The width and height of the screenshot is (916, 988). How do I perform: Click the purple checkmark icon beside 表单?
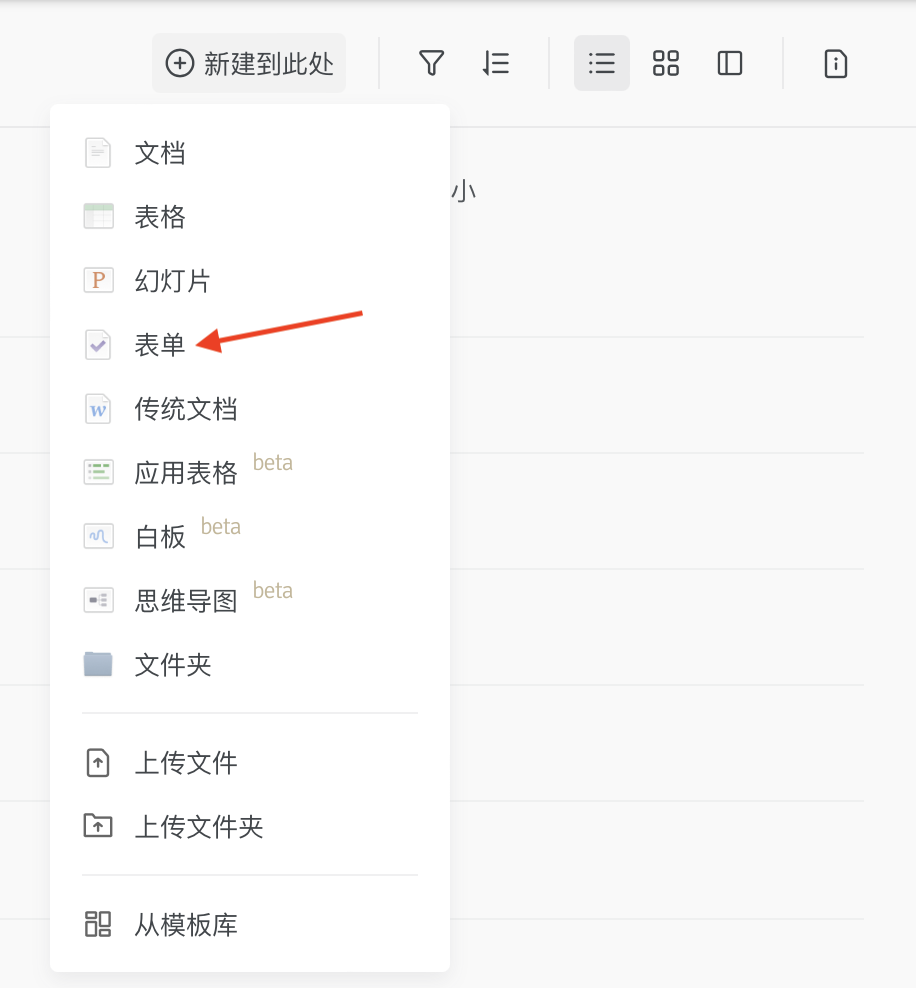coord(98,345)
